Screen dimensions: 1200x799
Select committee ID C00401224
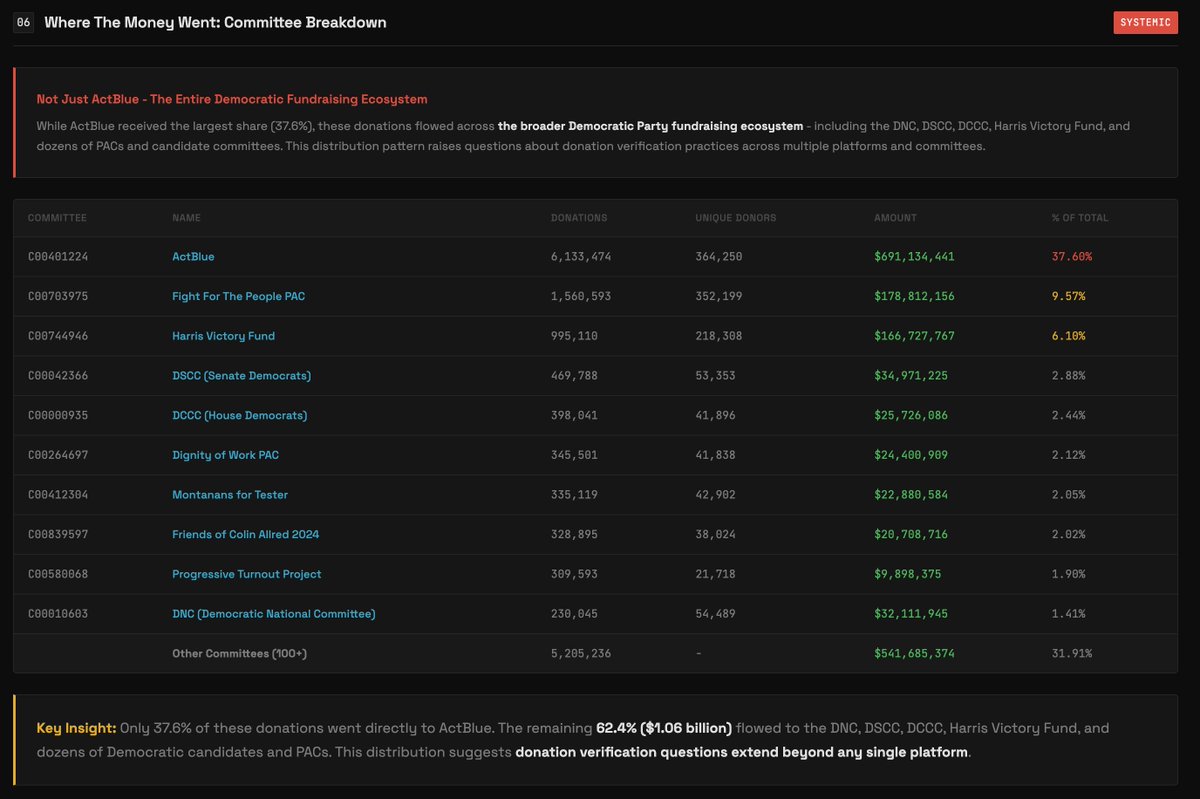tap(58, 257)
